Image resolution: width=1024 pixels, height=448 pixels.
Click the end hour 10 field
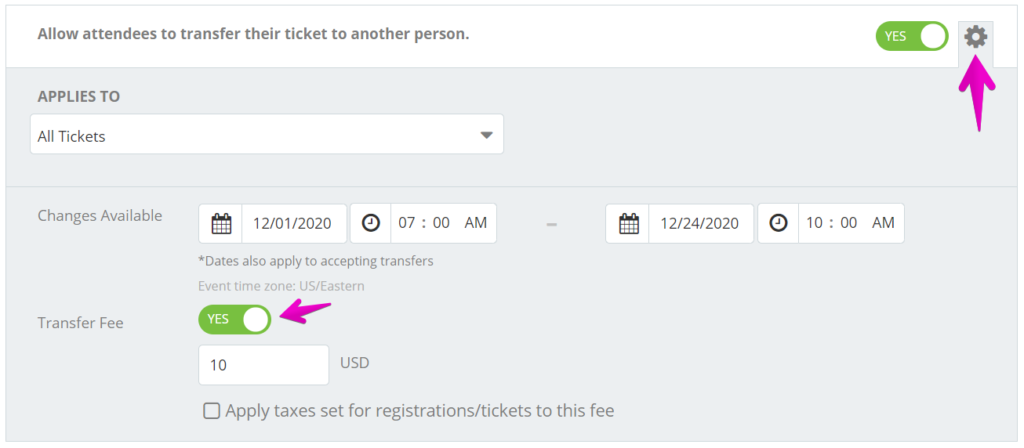[814, 223]
